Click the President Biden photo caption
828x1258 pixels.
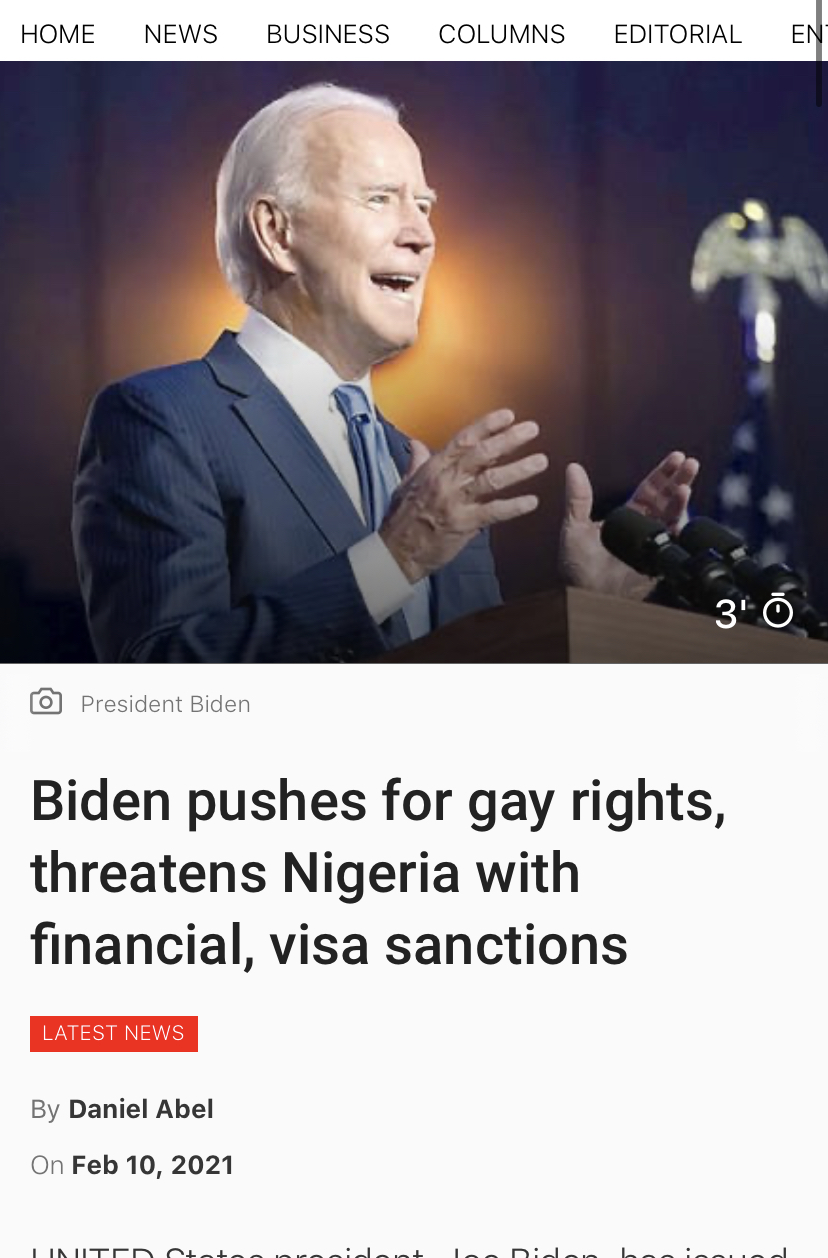click(165, 704)
